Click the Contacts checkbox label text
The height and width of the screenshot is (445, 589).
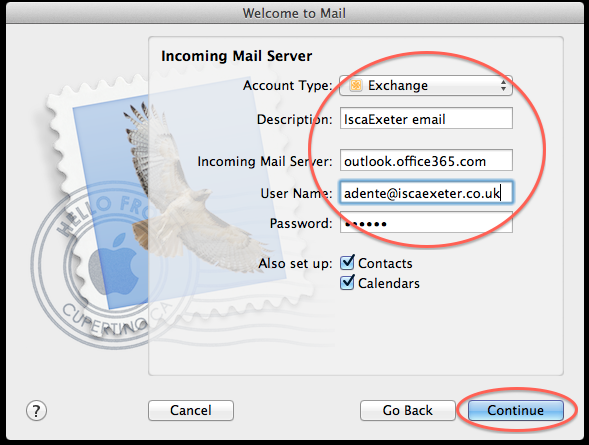point(385,263)
